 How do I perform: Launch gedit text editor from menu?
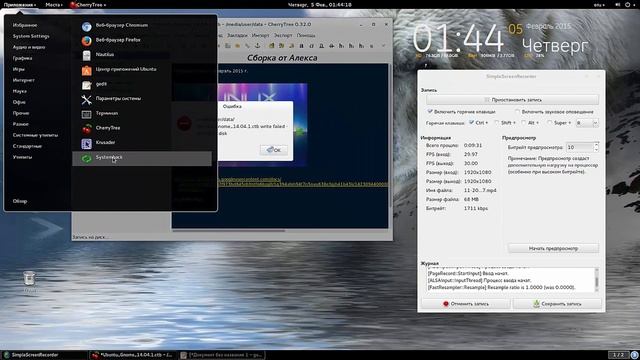142,84
